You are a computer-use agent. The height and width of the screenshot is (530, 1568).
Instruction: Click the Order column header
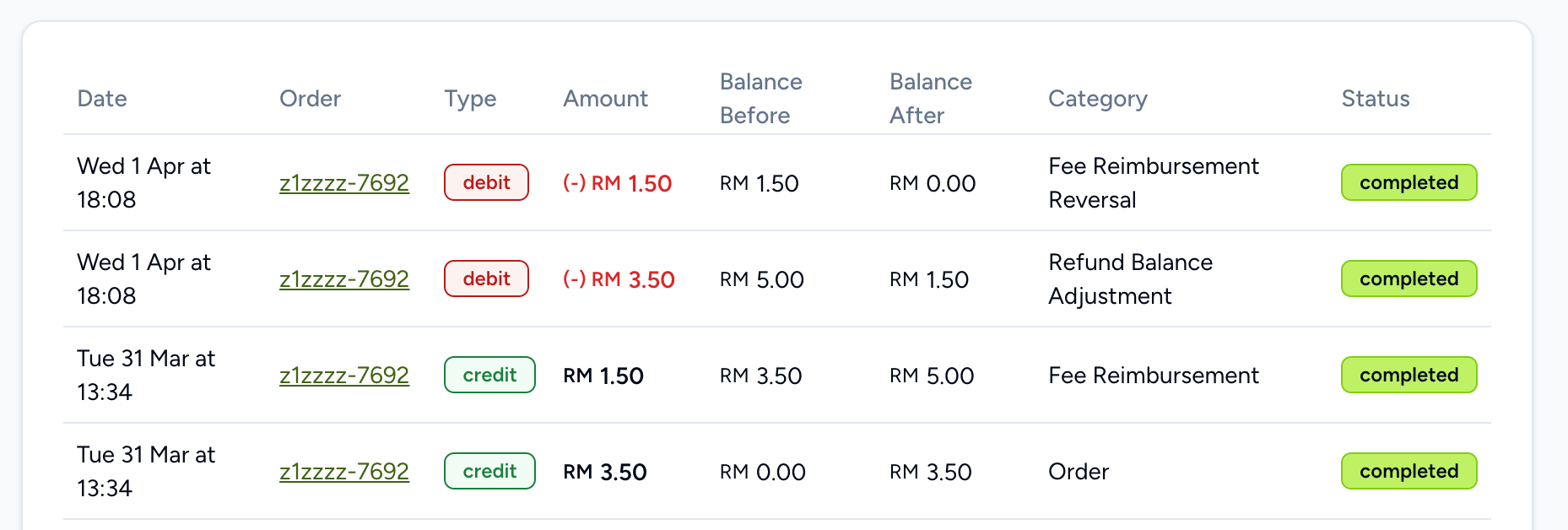tap(310, 99)
